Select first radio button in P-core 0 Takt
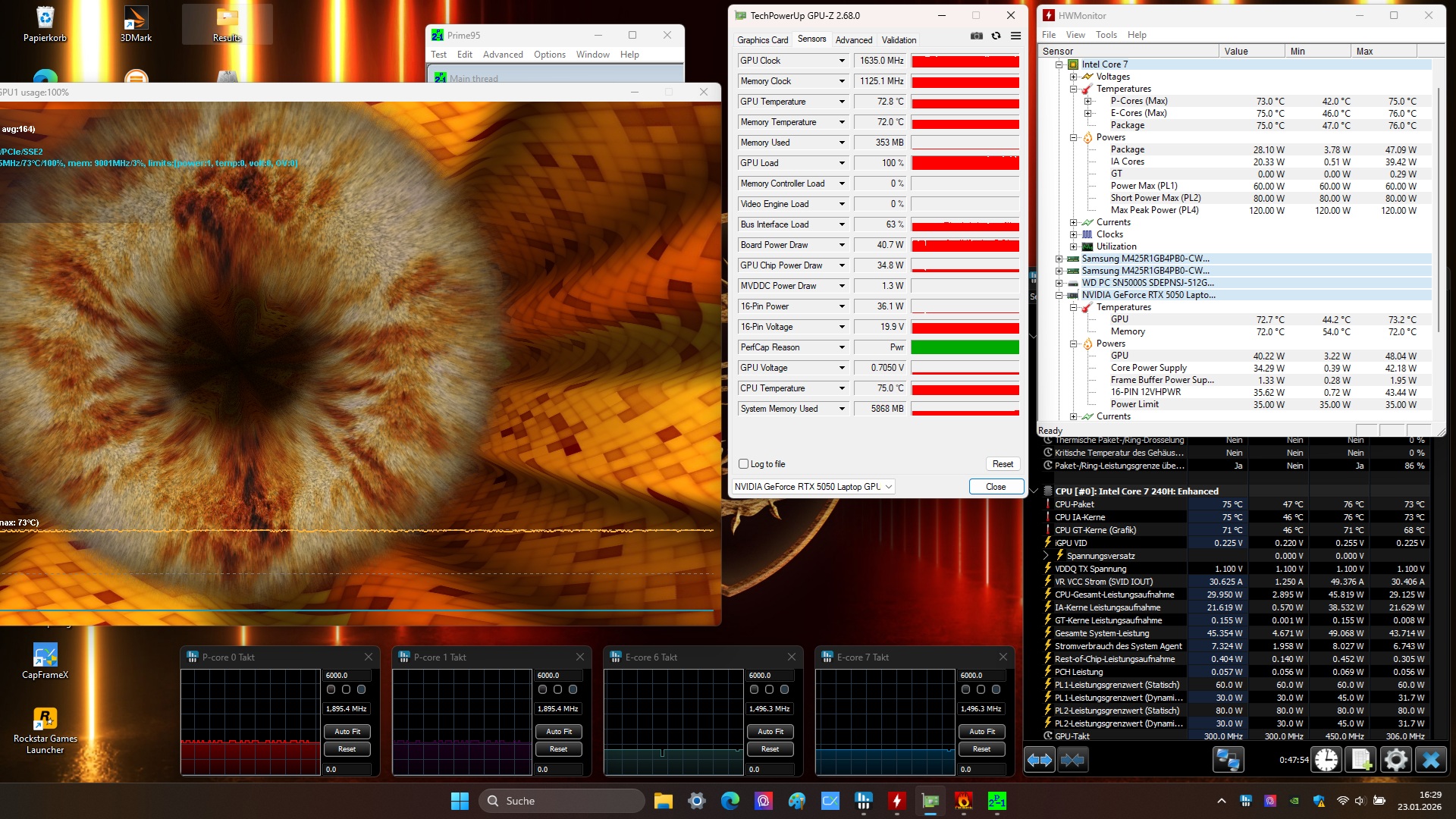The image size is (1456, 819). click(x=331, y=689)
